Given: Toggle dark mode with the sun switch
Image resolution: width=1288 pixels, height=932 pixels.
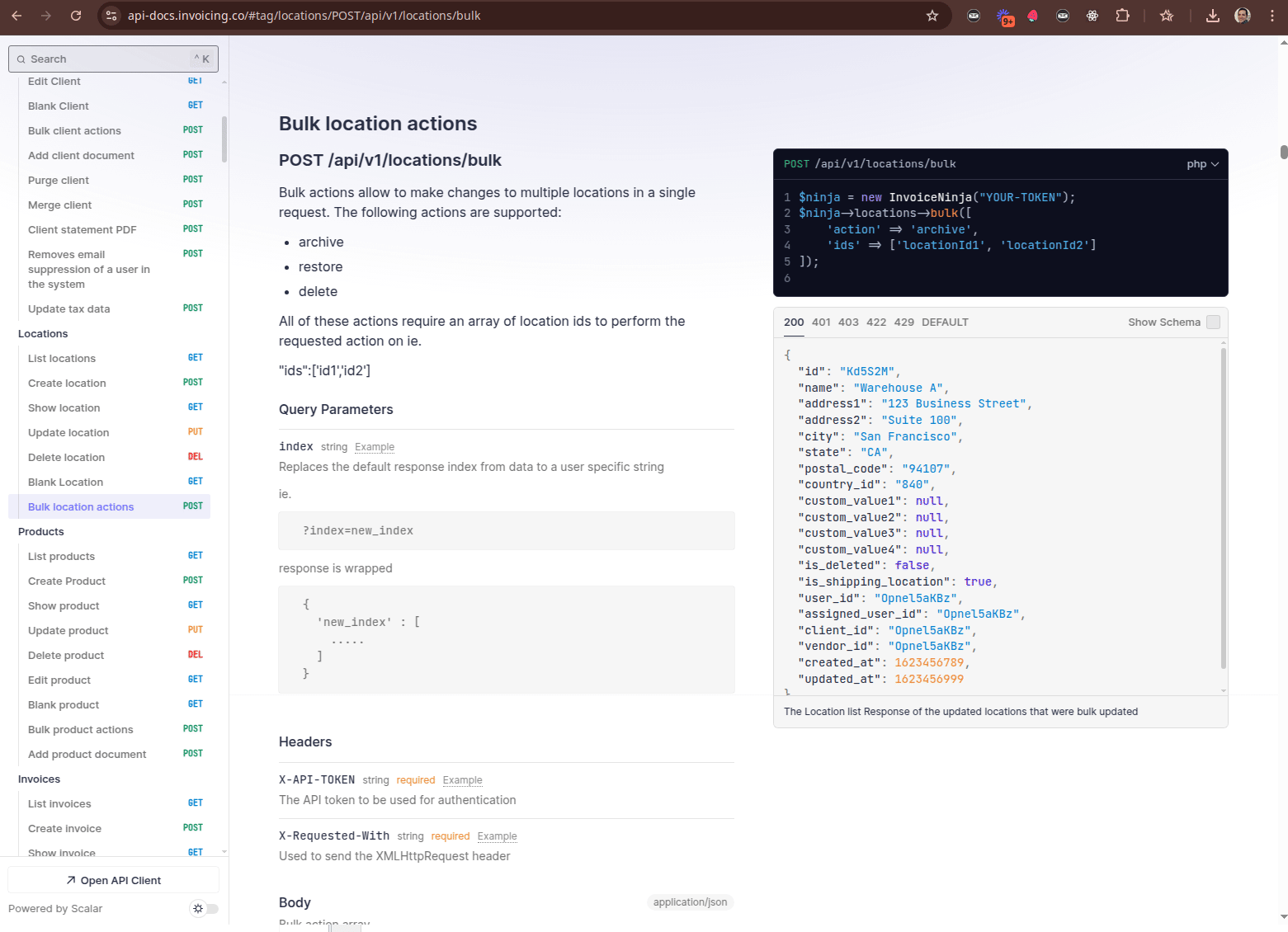Looking at the screenshot, I should tap(205, 909).
